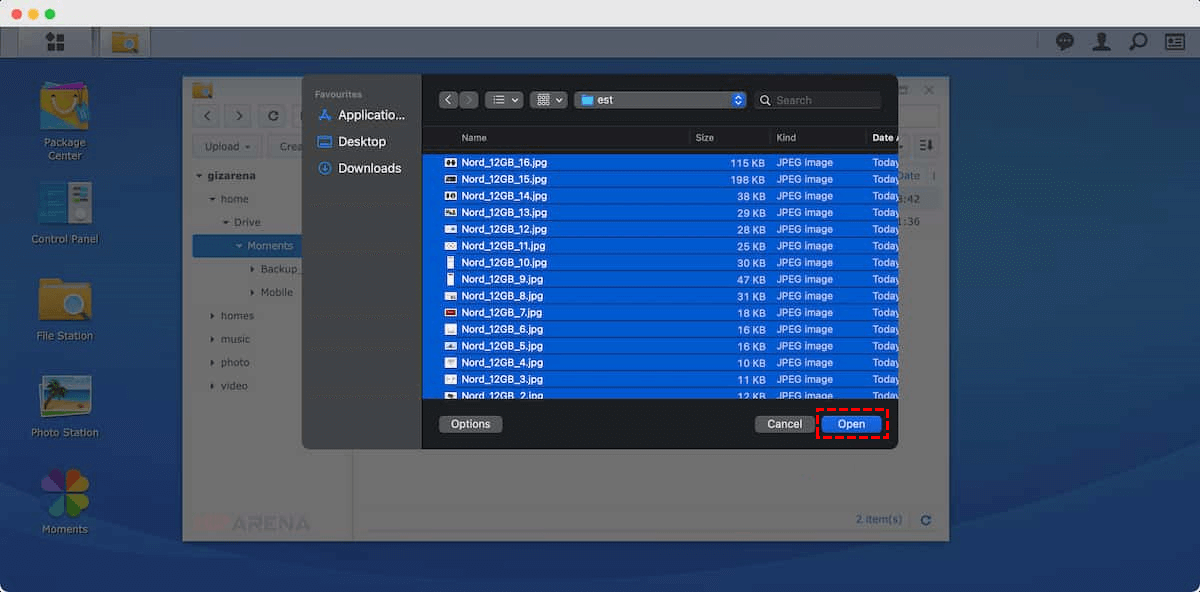Go forward in the file dialog
The image size is (1200, 592).
coord(468,100)
